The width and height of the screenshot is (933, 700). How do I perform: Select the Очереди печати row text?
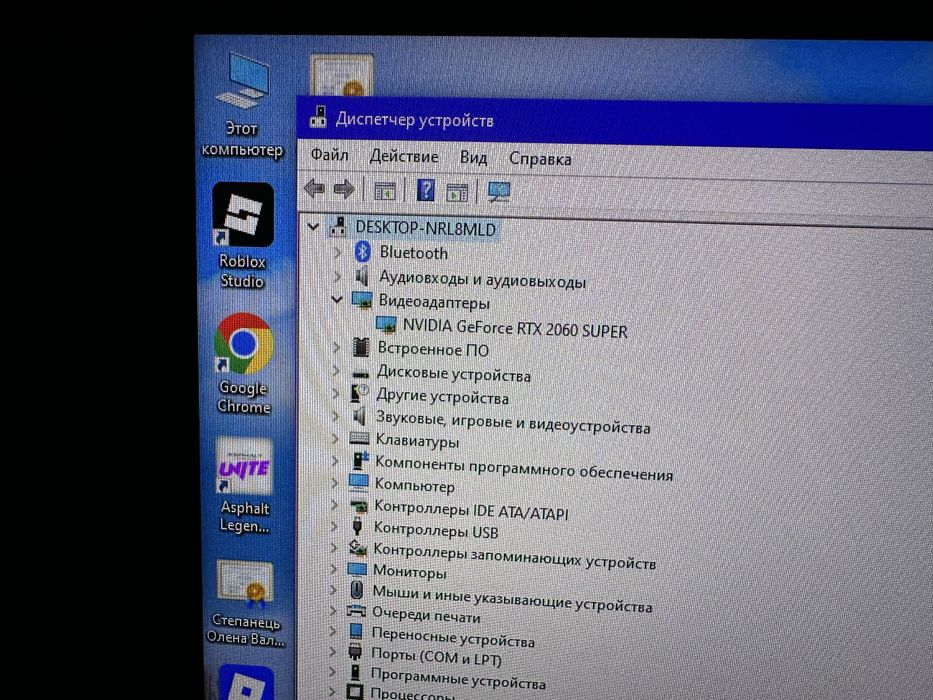click(426, 614)
